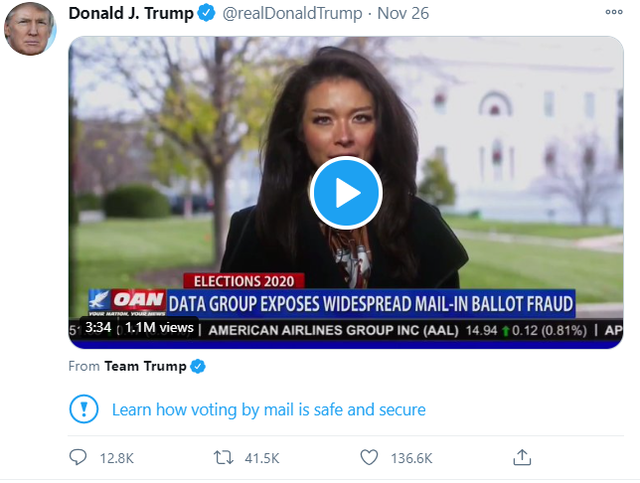Click the reply speech bubble icon

[x=79, y=457]
